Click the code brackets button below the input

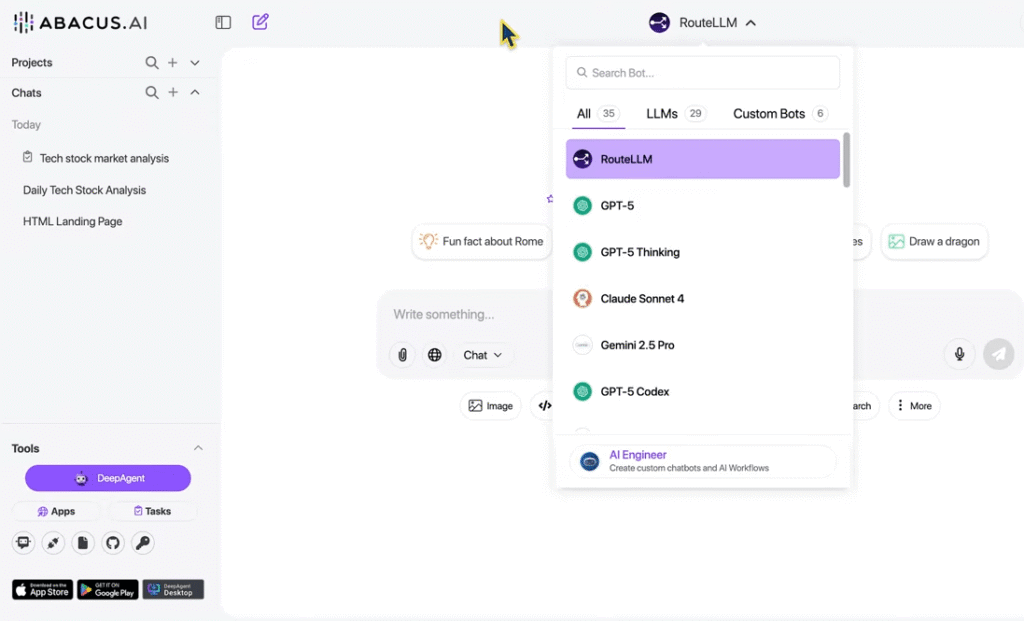(x=543, y=406)
